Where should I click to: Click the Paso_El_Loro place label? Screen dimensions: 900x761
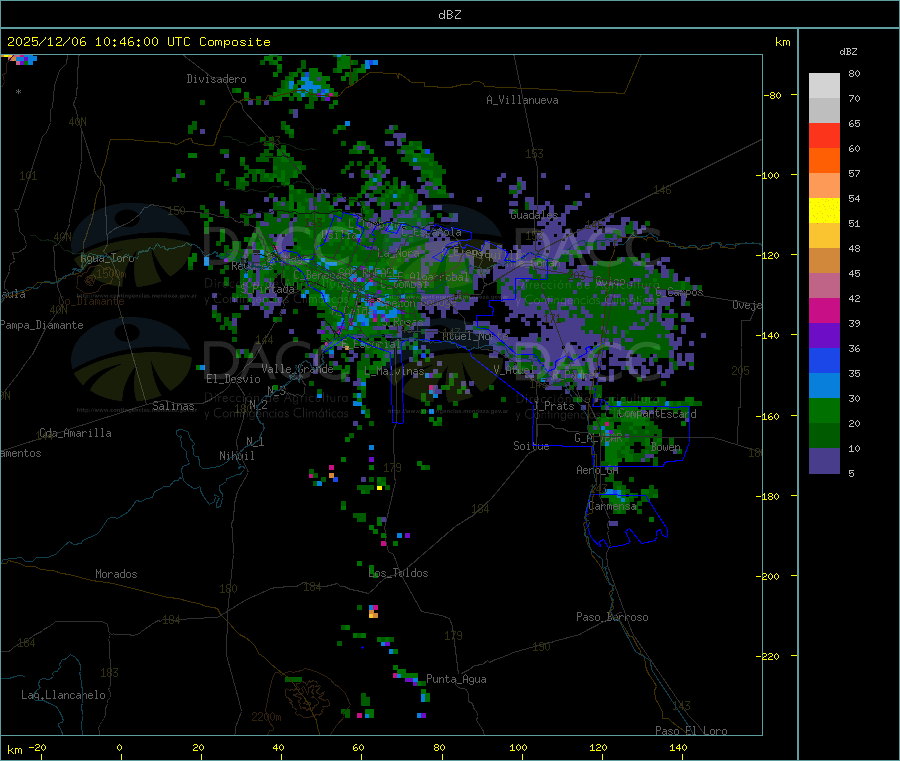691,731
